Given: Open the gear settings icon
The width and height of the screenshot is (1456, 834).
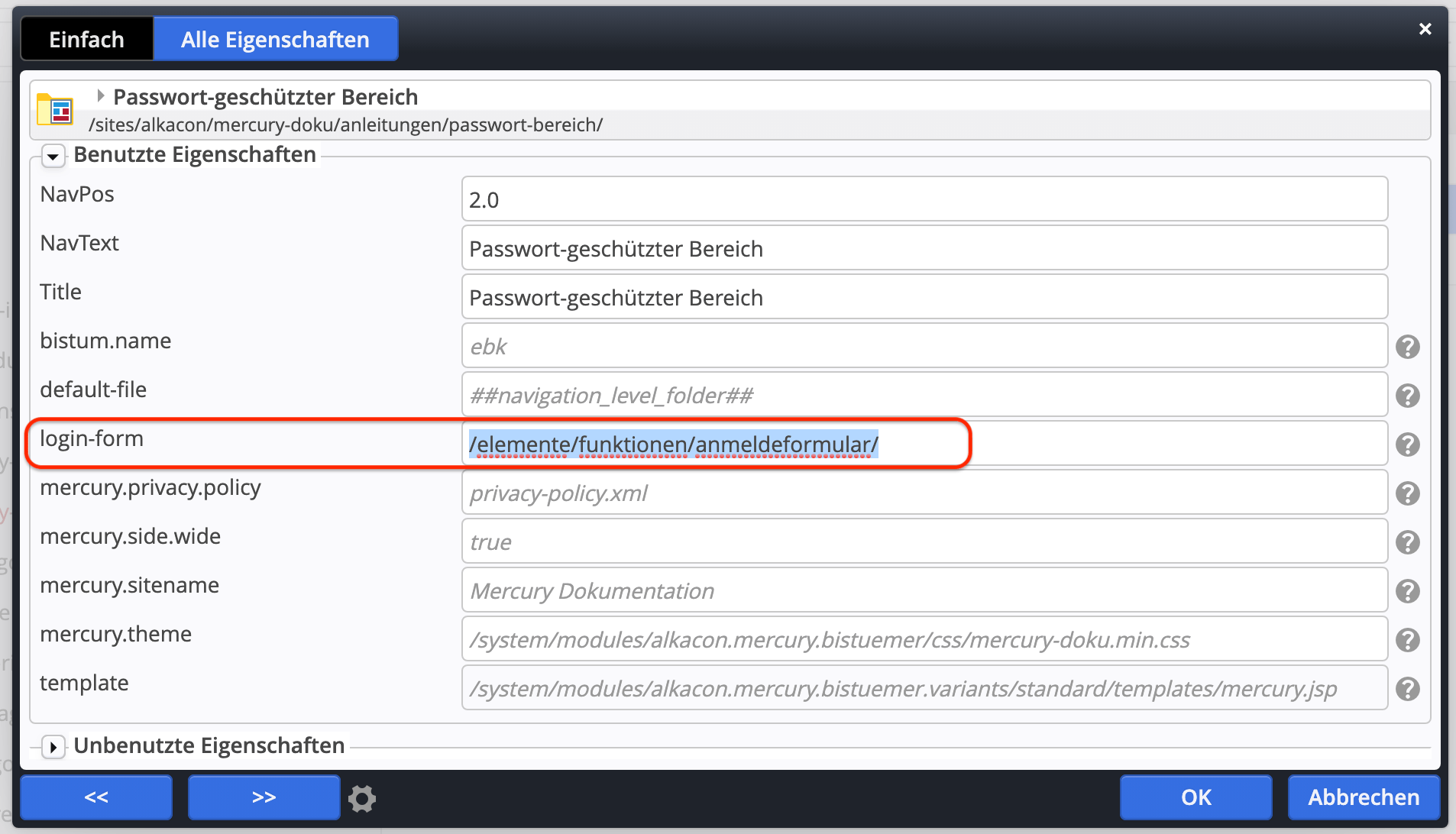Looking at the screenshot, I should [x=362, y=798].
